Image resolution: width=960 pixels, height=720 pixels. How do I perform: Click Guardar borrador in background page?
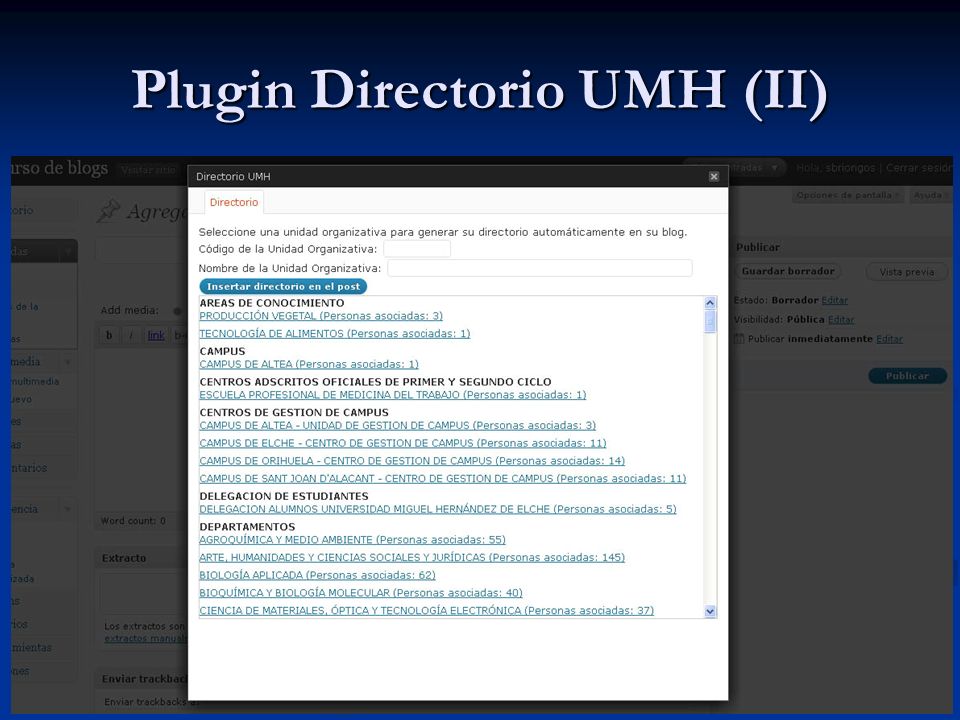788,271
